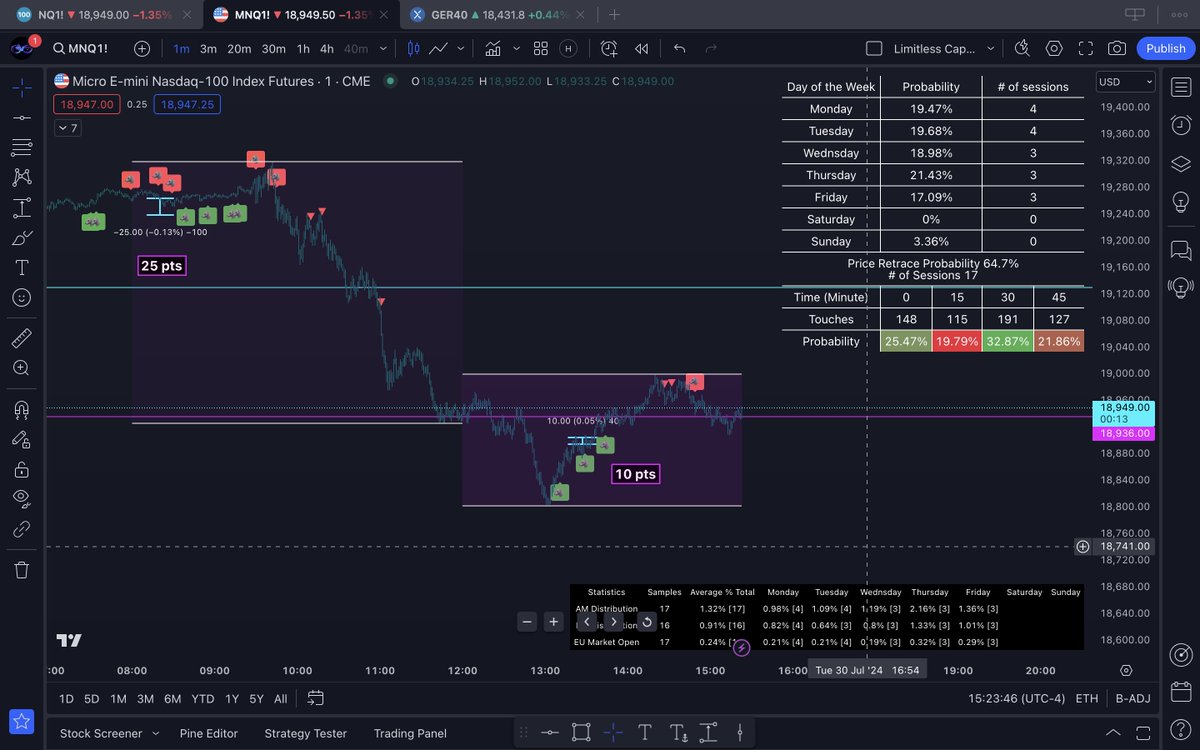This screenshot has height=750, width=1200.
Task: Add symbol with the plus circle icon
Action: click(142, 48)
